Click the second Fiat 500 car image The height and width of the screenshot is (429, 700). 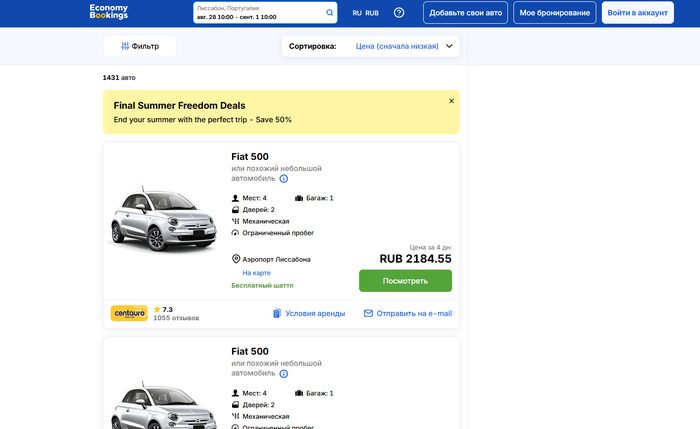(164, 405)
